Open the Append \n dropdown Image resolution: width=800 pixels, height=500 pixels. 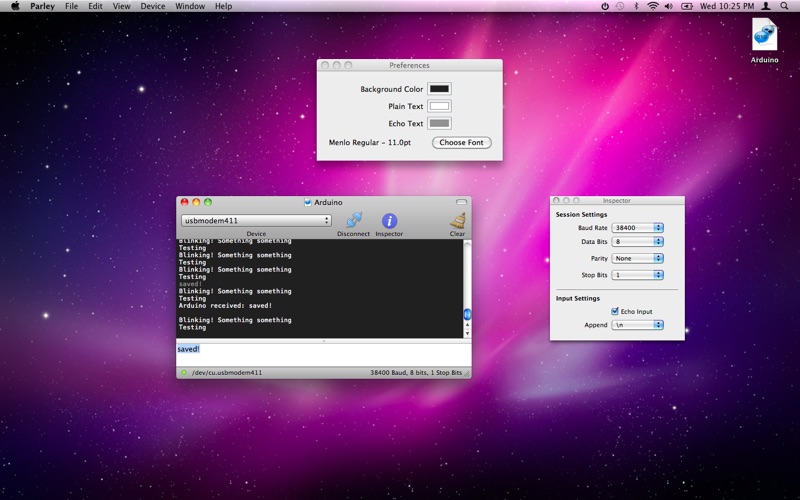pyautogui.click(x=637, y=325)
